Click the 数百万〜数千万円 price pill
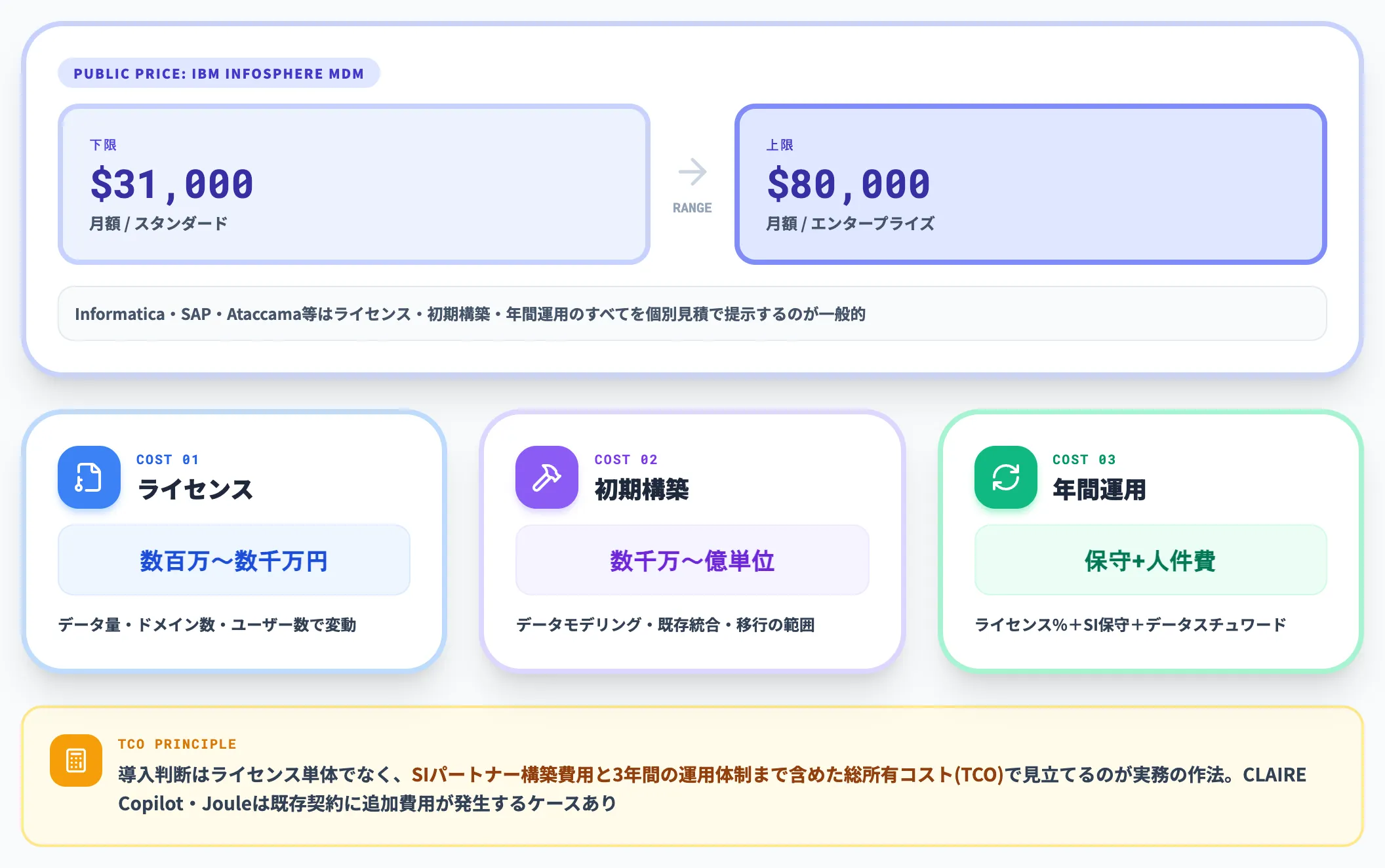Screen dimensions: 1385x868 click(x=234, y=561)
